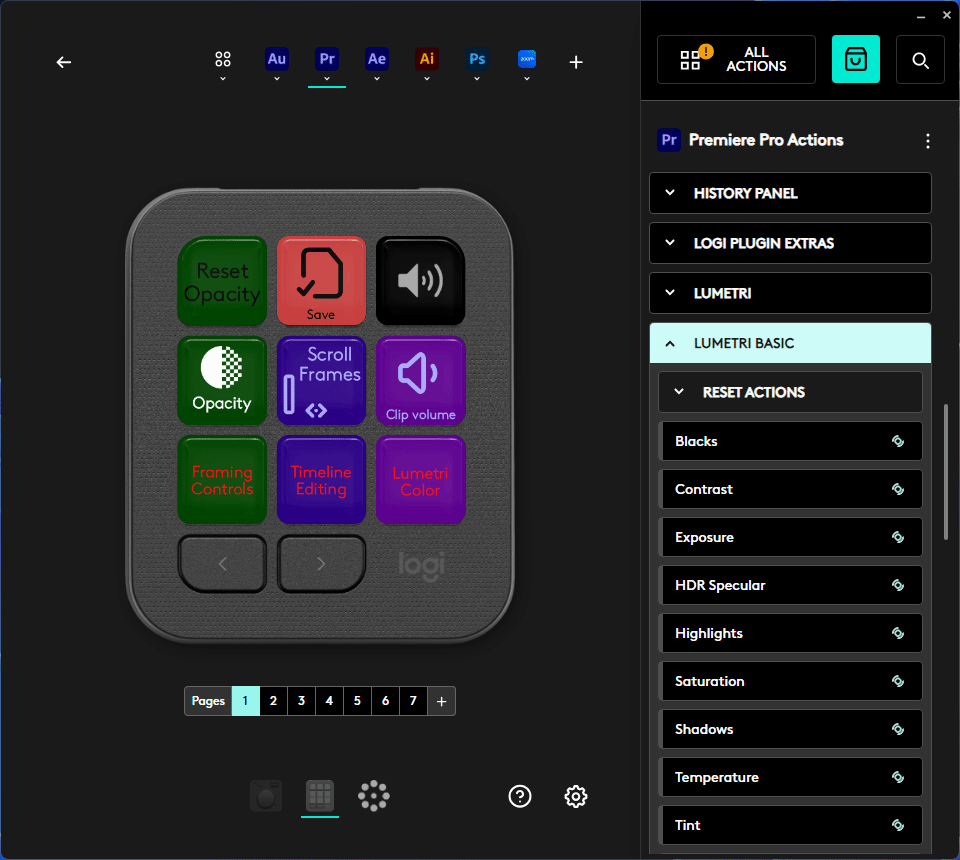Close the window
960x860 pixels.
947,15
